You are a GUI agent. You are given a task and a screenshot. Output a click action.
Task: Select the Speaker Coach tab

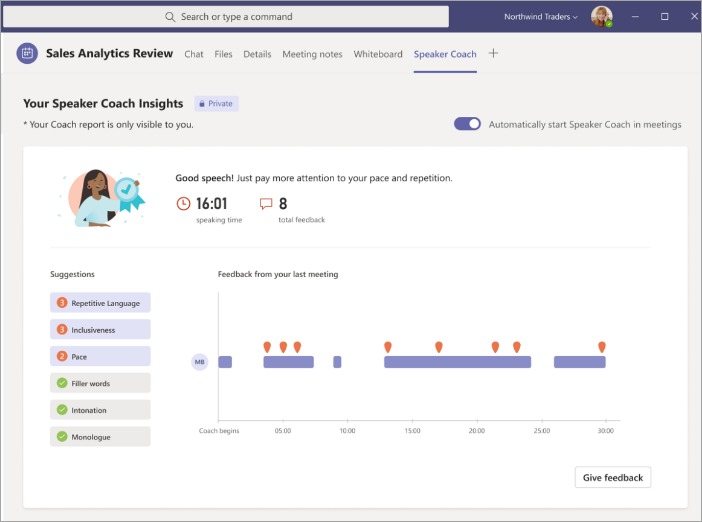(x=445, y=54)
